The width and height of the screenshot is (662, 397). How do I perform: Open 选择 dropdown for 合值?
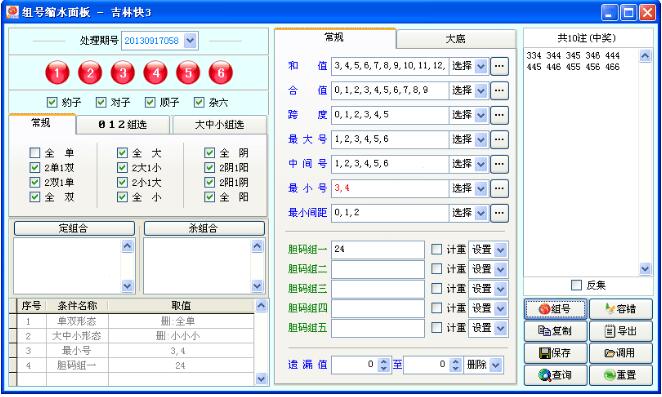[x=481, y=91]
